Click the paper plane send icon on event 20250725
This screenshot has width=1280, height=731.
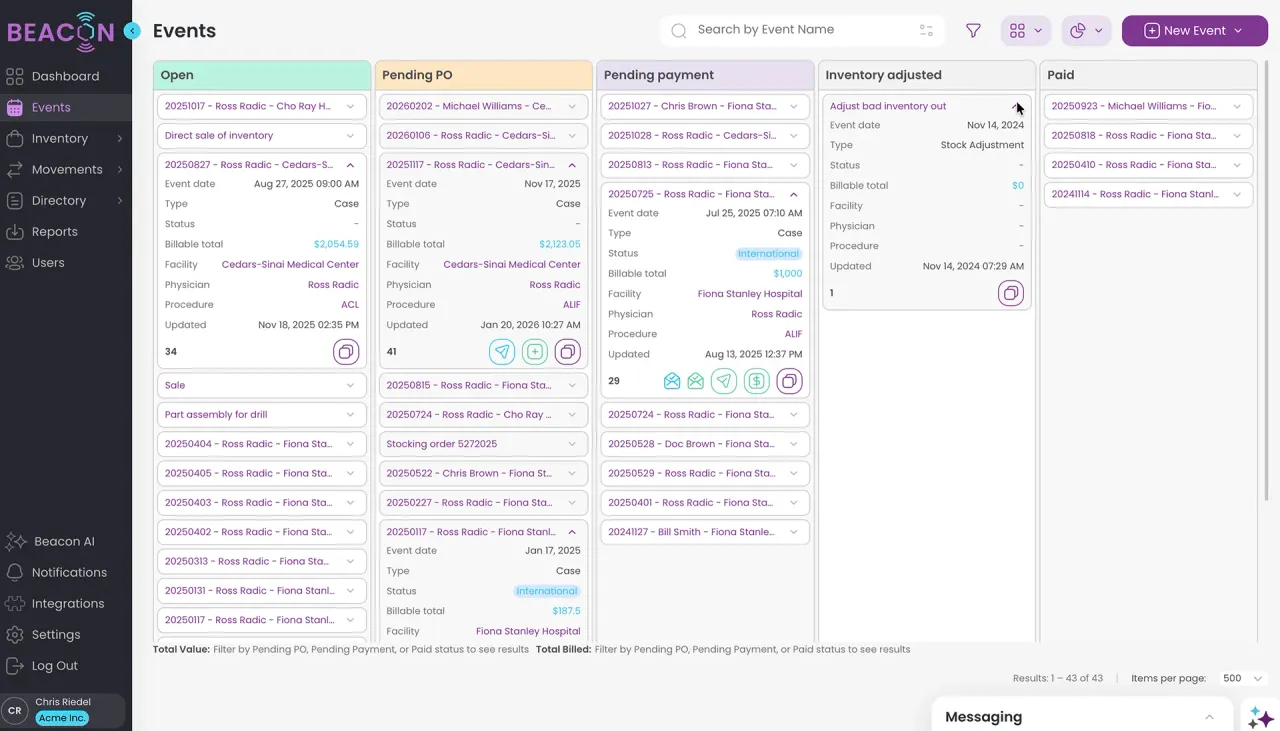click(724, 381)
